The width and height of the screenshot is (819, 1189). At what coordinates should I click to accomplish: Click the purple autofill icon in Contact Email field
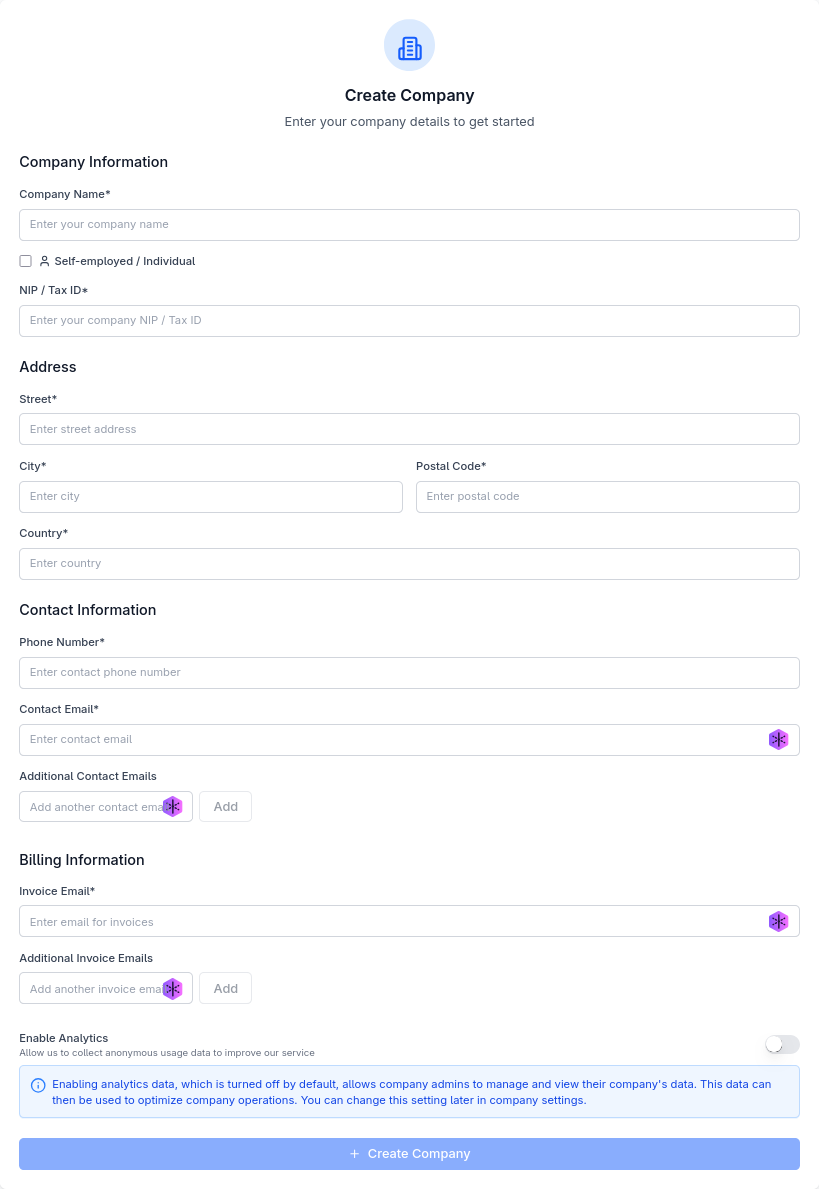click(x=778, y=739)
